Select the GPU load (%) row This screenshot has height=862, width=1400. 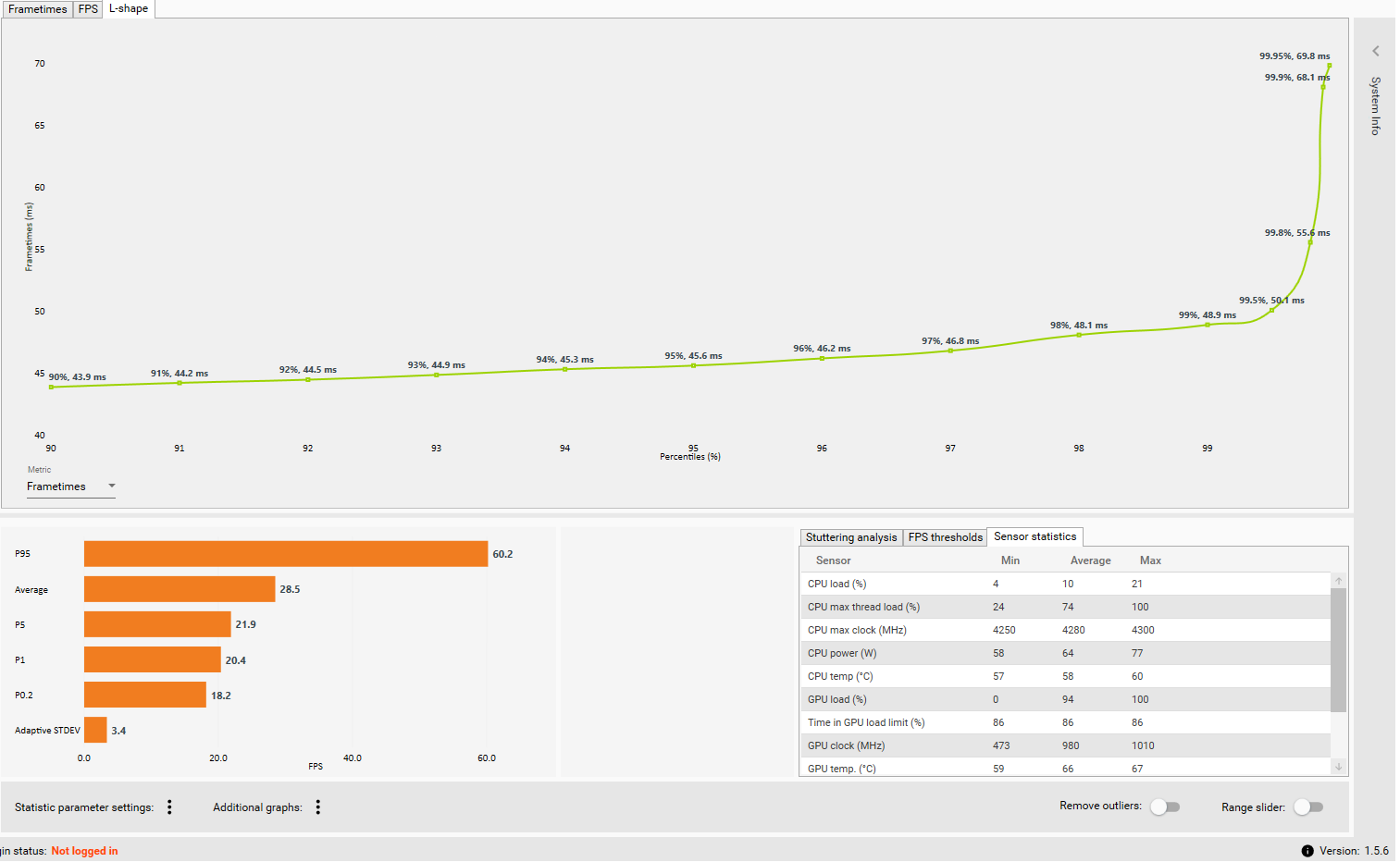click(x=1065, y=699)
